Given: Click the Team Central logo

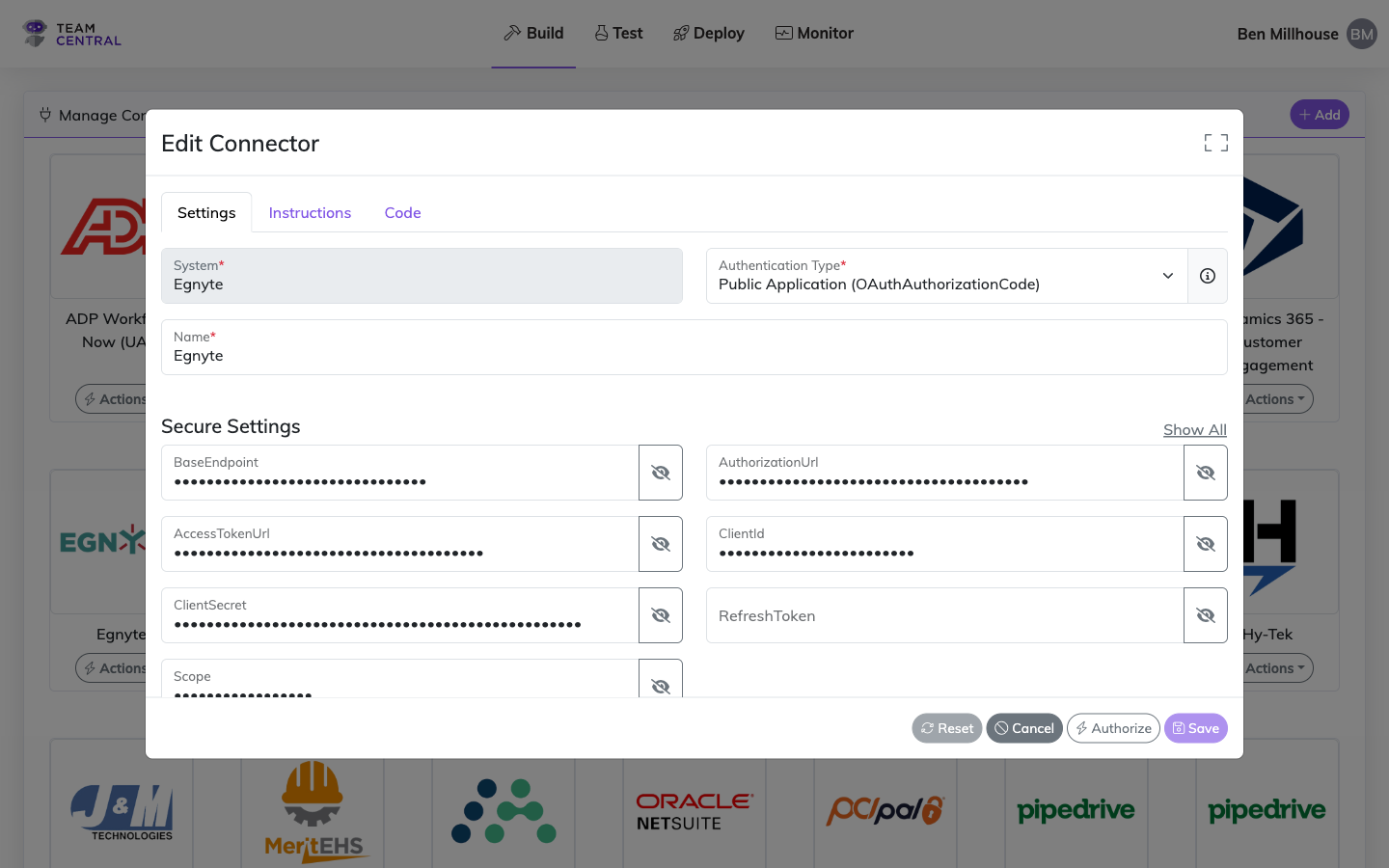Looking at the screenshot, I should click(72, 34).
